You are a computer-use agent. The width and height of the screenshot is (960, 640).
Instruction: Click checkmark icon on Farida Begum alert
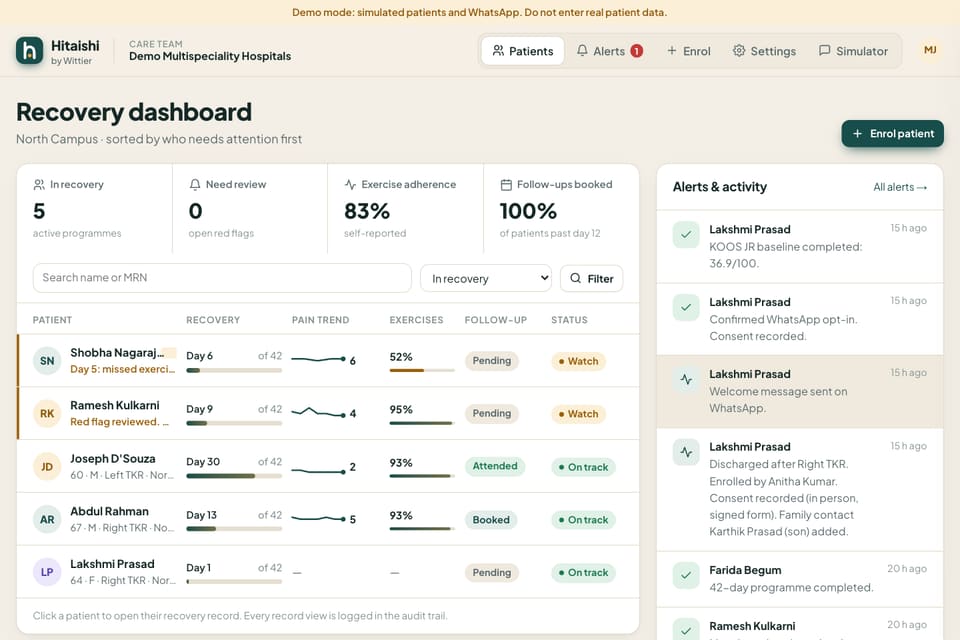686,575
